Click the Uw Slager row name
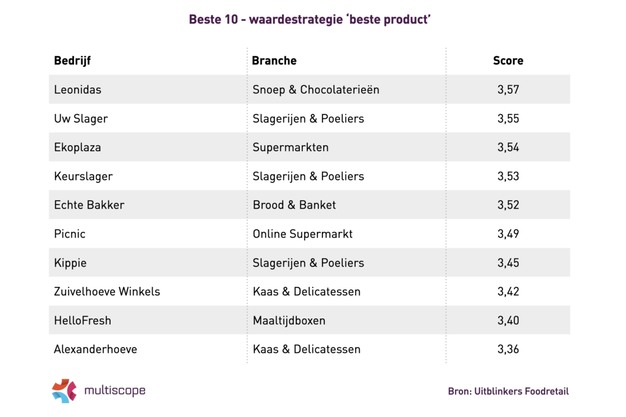Image resolution: width=626 pixels, height=417 pixels. coord(80,119)
